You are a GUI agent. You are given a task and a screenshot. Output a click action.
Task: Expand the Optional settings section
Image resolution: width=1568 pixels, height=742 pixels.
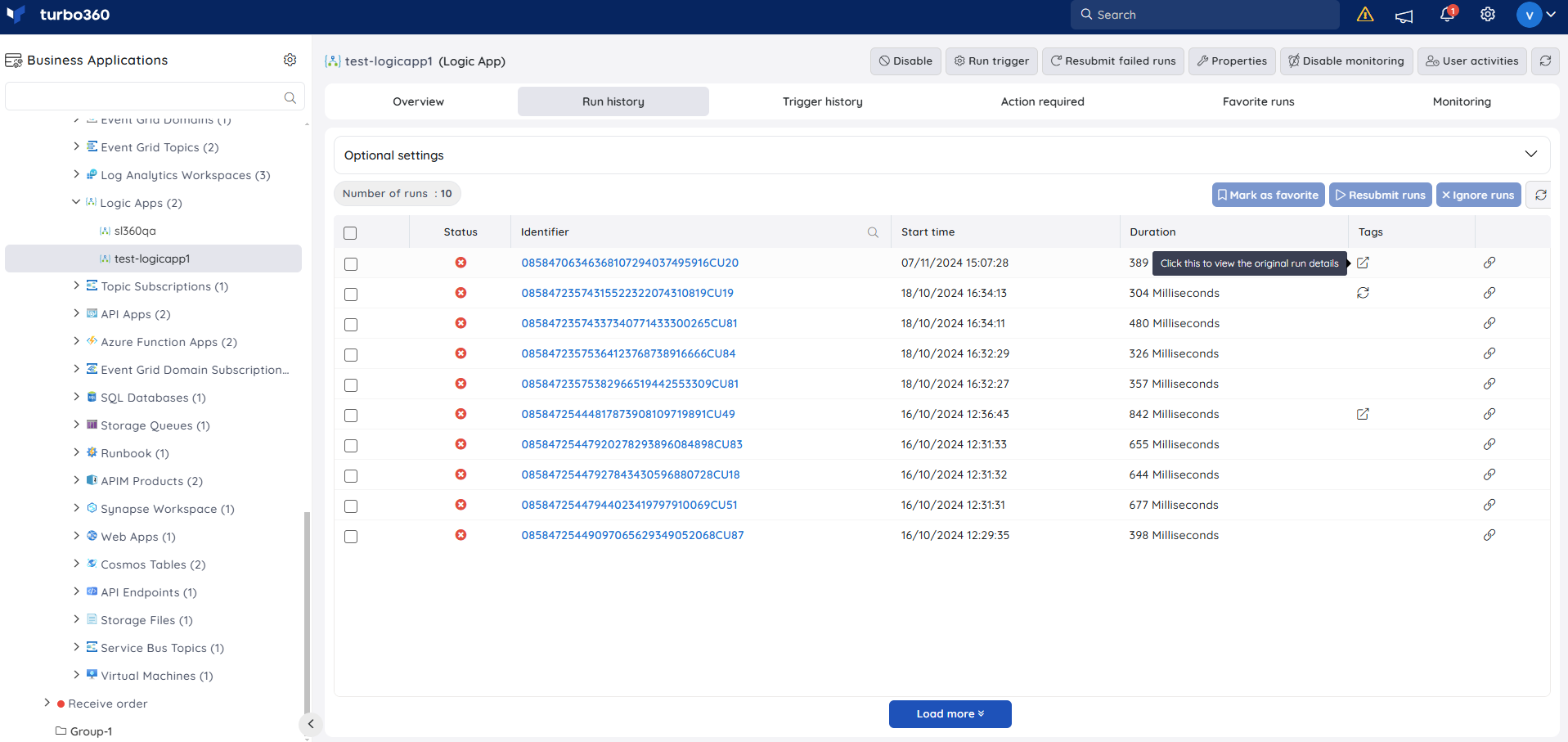(x=941, y=155)
